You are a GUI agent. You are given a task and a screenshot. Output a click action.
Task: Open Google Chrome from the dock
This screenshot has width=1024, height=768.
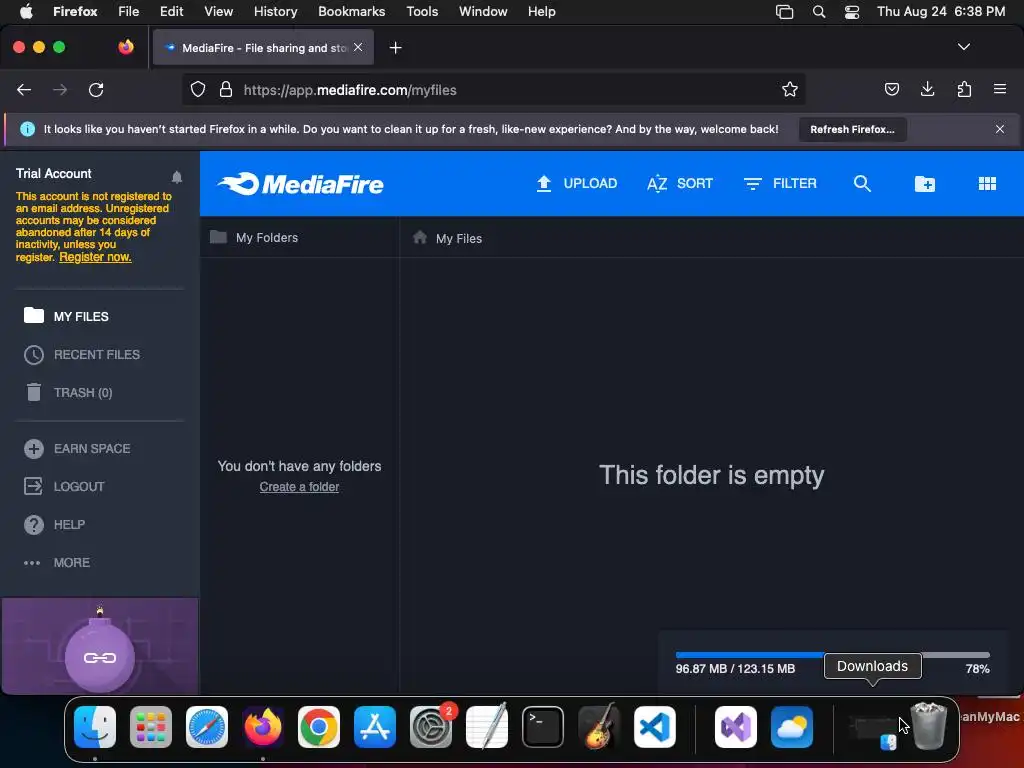(319, 727)
